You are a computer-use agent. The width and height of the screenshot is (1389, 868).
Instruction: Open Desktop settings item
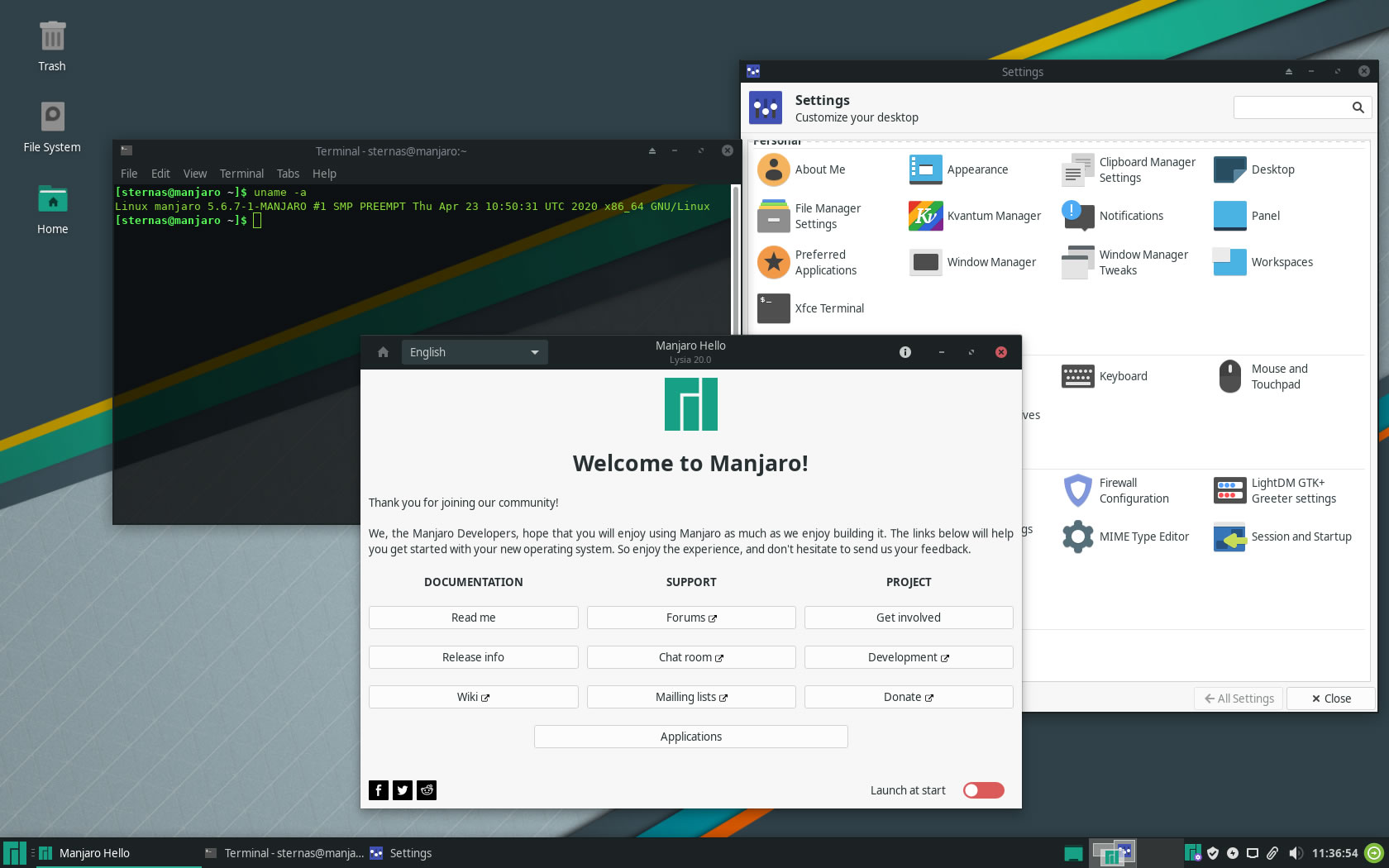point(1253,169)
